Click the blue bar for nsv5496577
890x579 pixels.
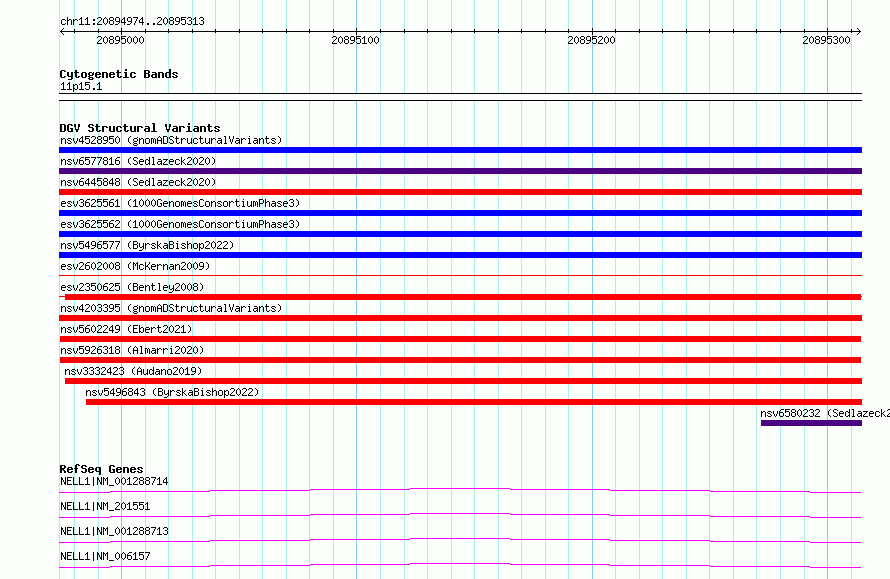[x=460, y=255]
